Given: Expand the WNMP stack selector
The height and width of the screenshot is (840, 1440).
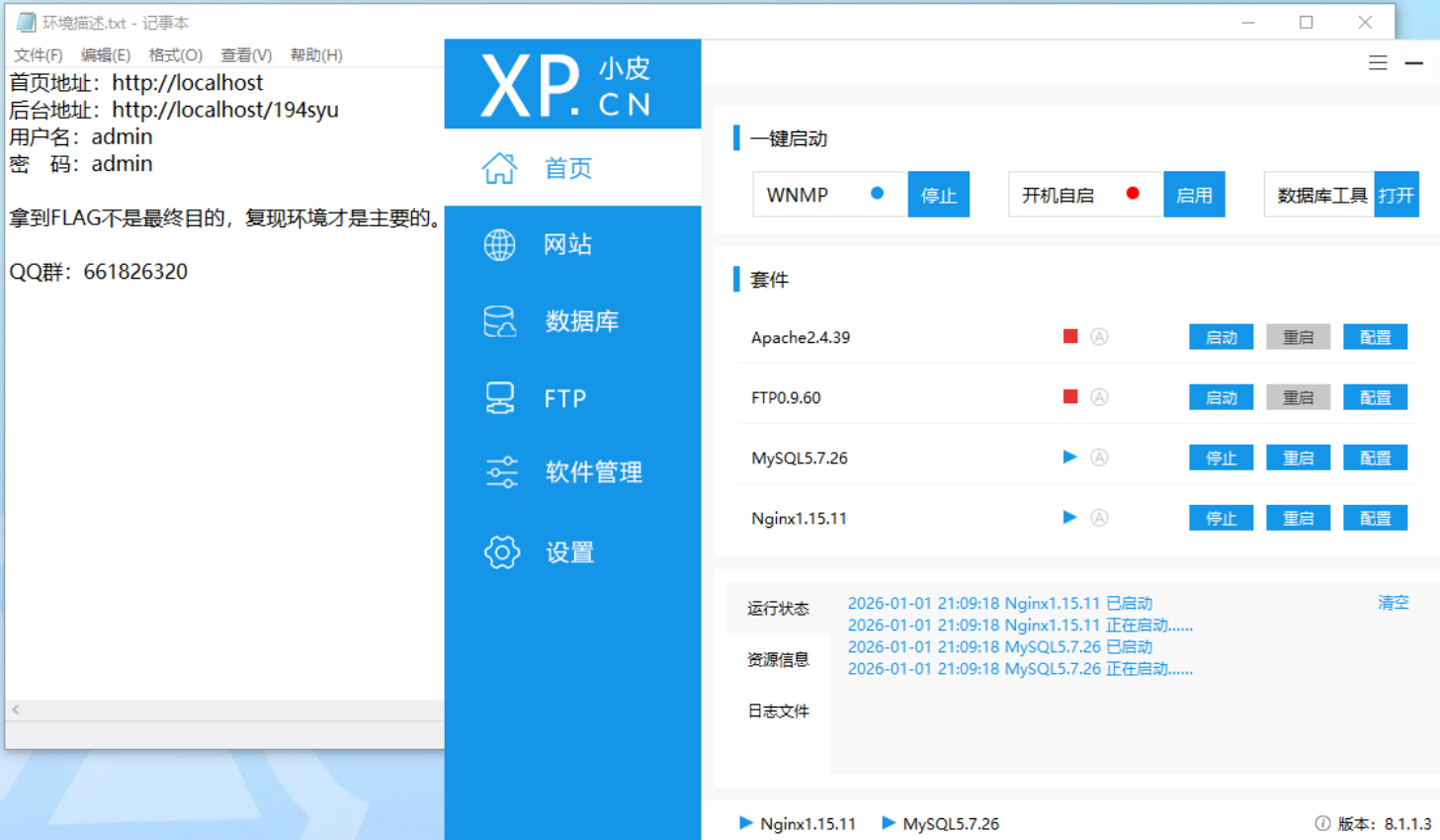Looking at the screenshot, I should [828, 195].
